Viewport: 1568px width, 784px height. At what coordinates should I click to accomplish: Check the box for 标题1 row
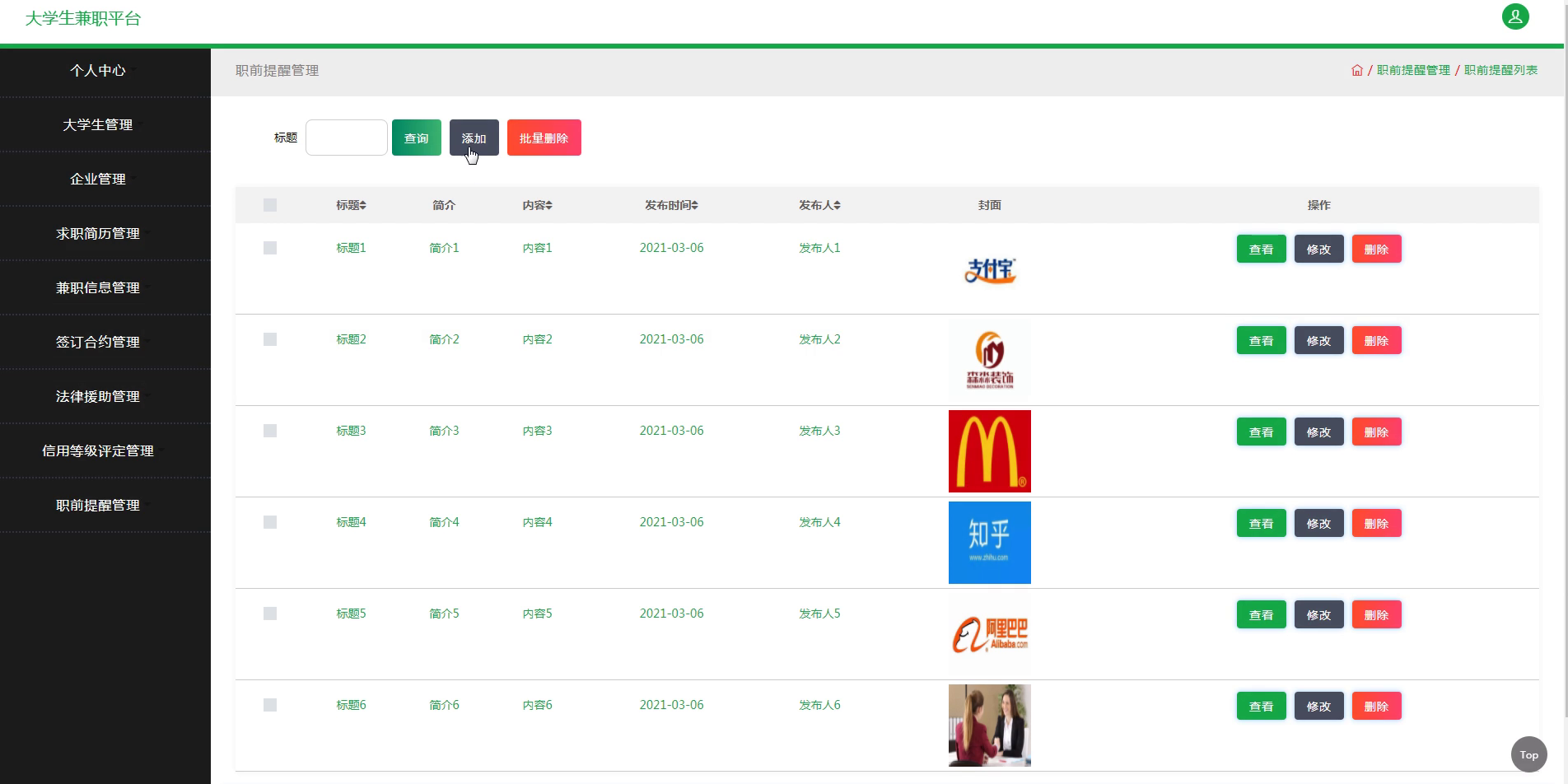(270, 248)
